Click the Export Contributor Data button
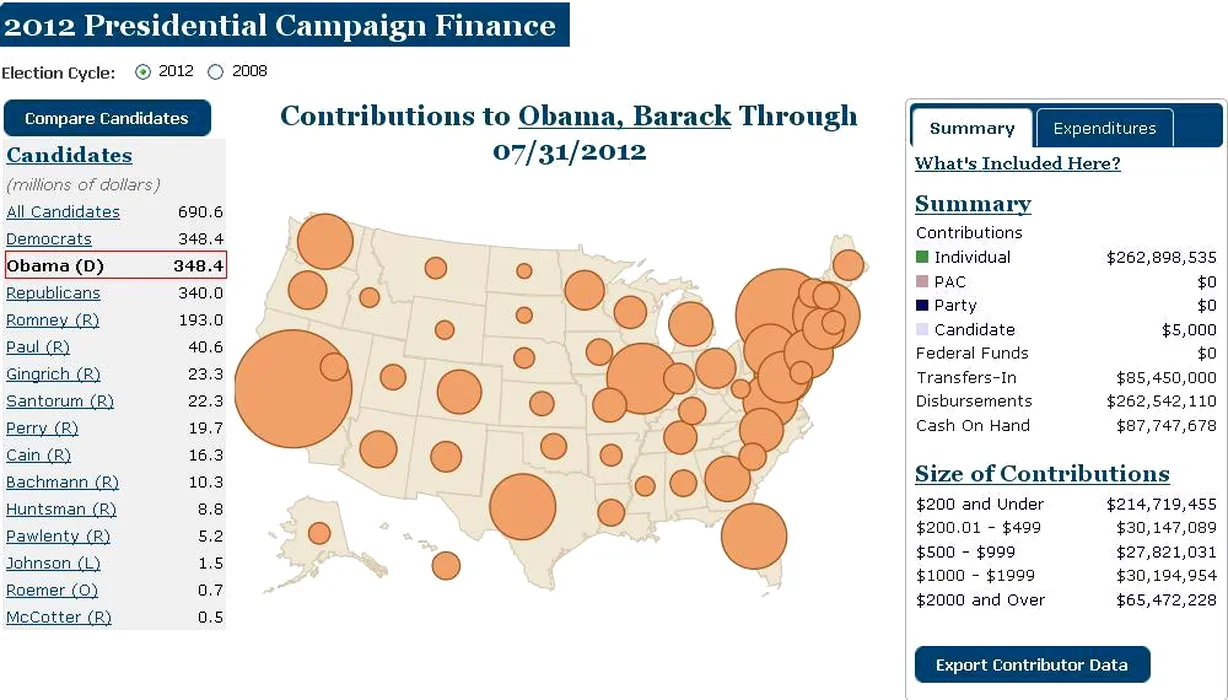 pyautogui.click(x=1031, y=665)
